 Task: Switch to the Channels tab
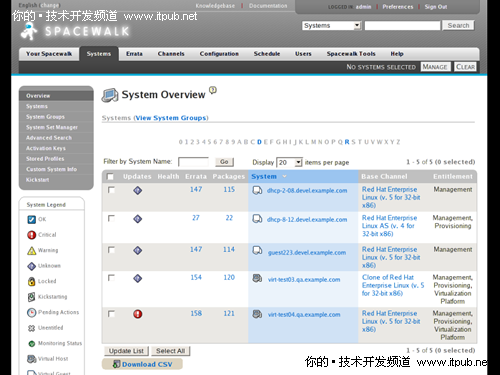point(171,54)
